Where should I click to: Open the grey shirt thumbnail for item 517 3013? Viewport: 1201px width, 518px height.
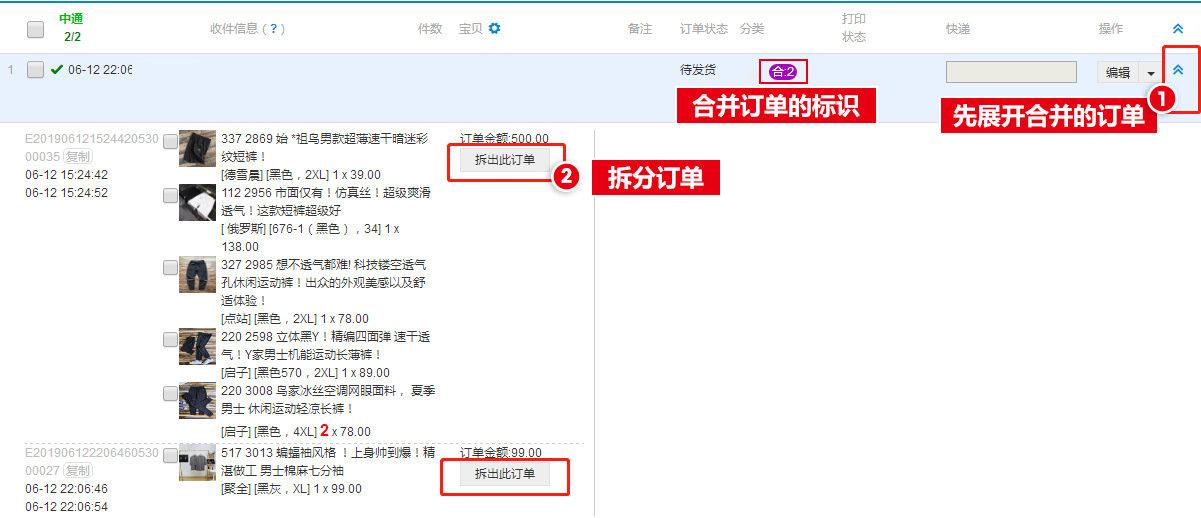click(197, 462)
